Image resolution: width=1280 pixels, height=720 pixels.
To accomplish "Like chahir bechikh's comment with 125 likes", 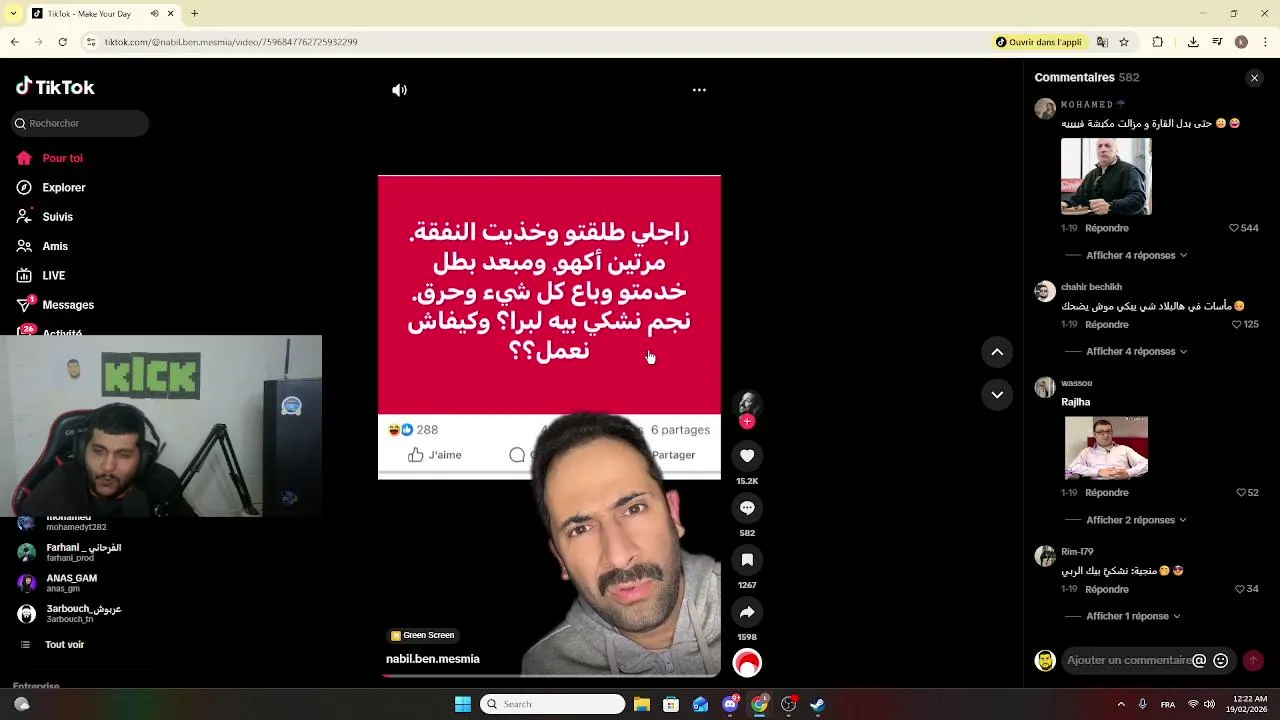I will 1237,324.
